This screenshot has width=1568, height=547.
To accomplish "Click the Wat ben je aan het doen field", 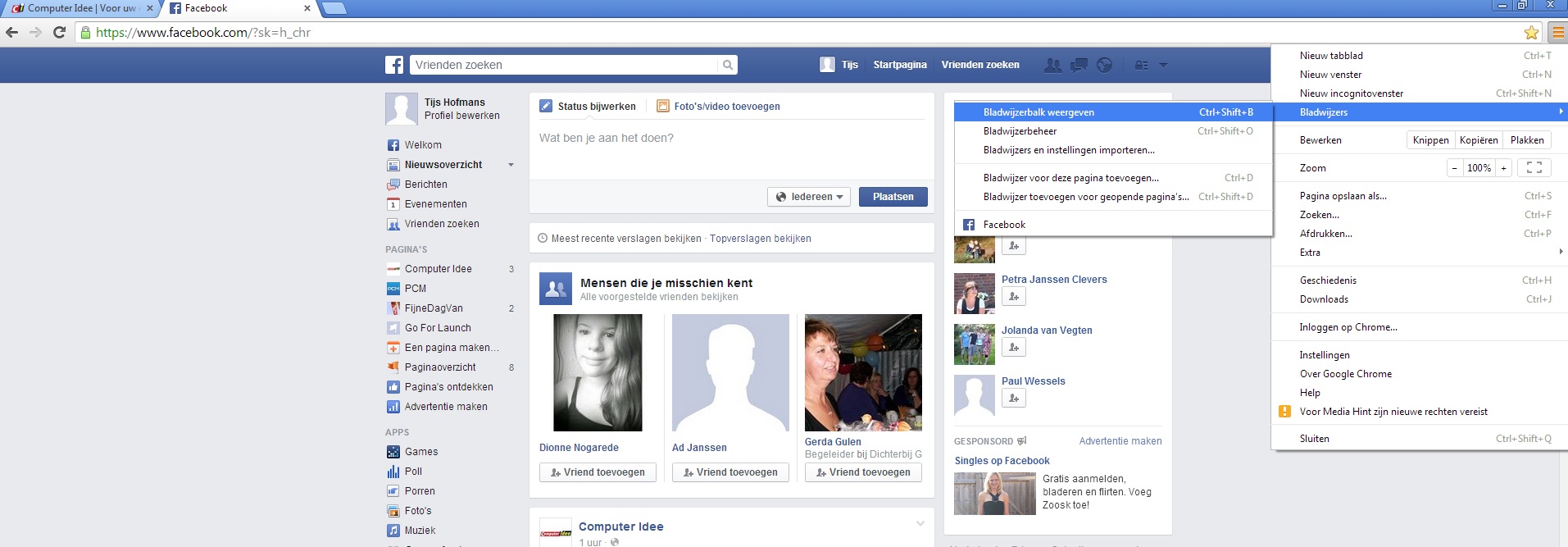I will click(731, 148).
